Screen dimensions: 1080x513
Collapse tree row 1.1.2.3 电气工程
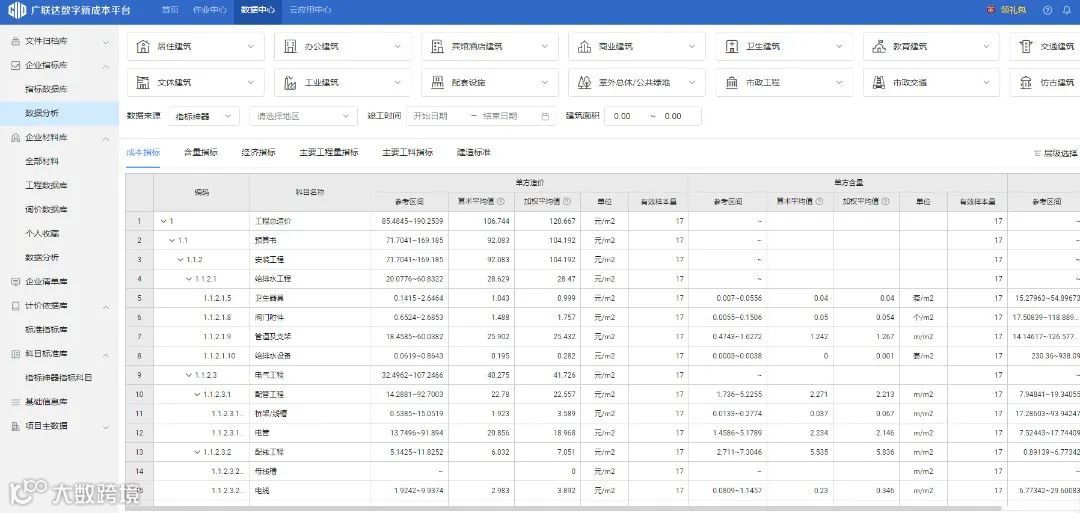coord(188,375)
